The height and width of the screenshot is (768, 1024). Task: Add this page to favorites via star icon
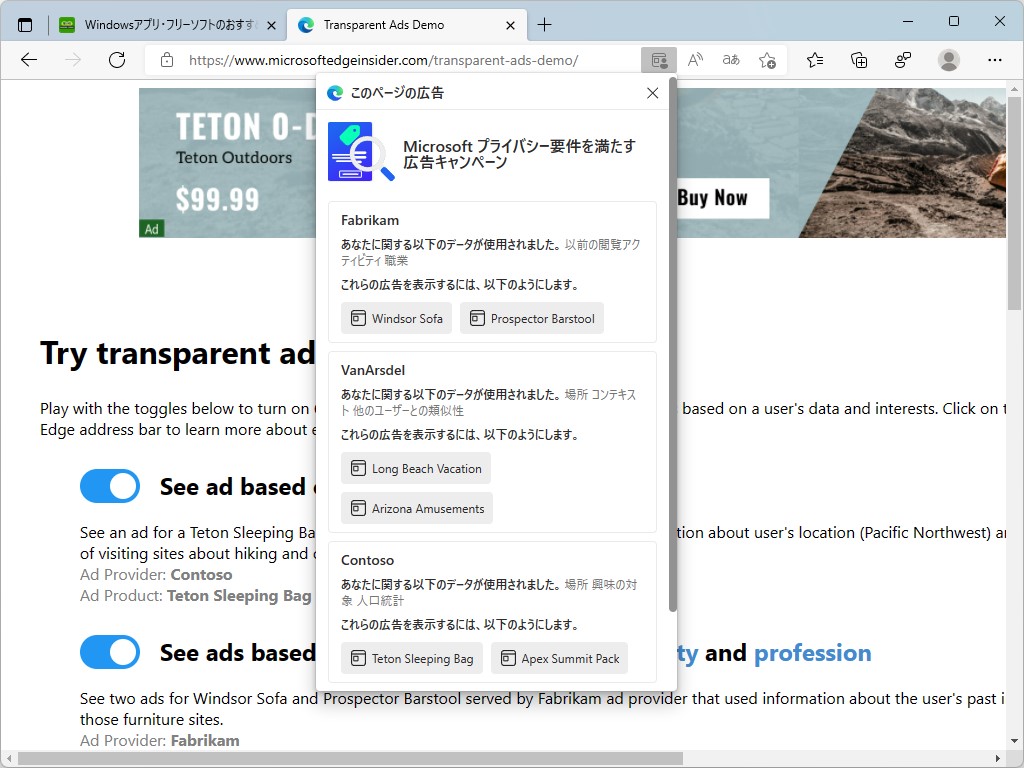(767, 60)
